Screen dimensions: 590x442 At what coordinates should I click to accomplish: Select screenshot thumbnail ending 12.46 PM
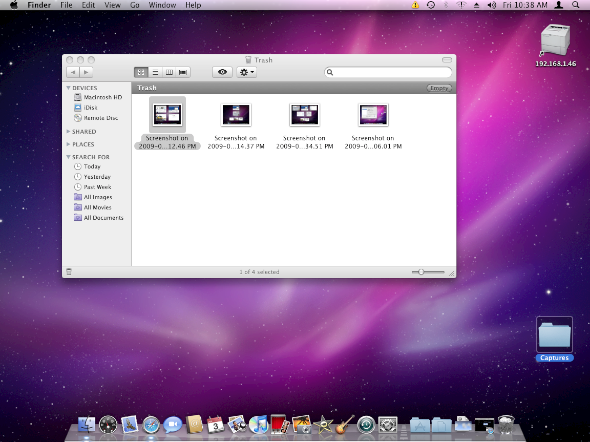tap(167, 115)
